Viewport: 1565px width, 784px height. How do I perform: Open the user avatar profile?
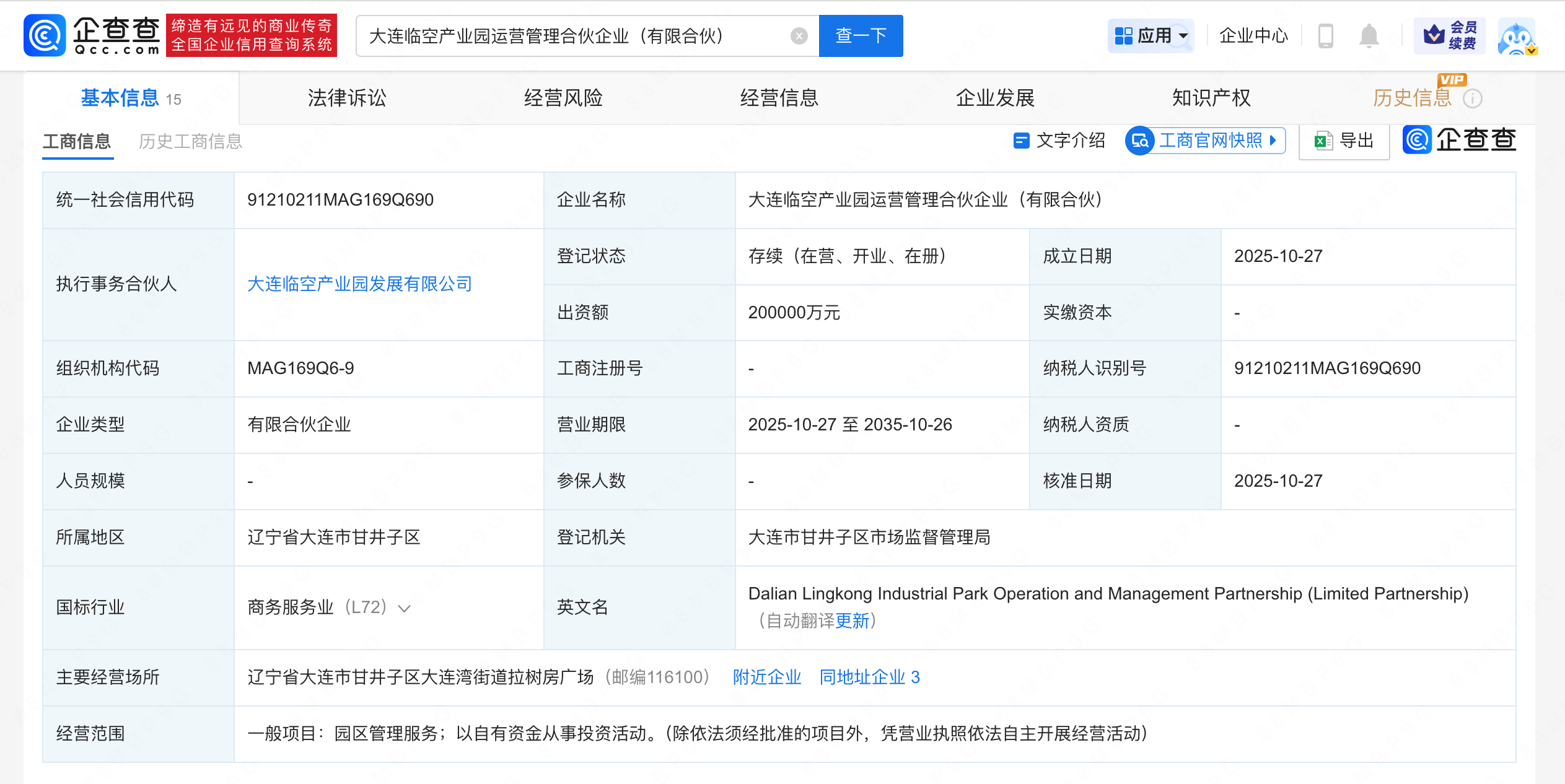click(1516, 37)
